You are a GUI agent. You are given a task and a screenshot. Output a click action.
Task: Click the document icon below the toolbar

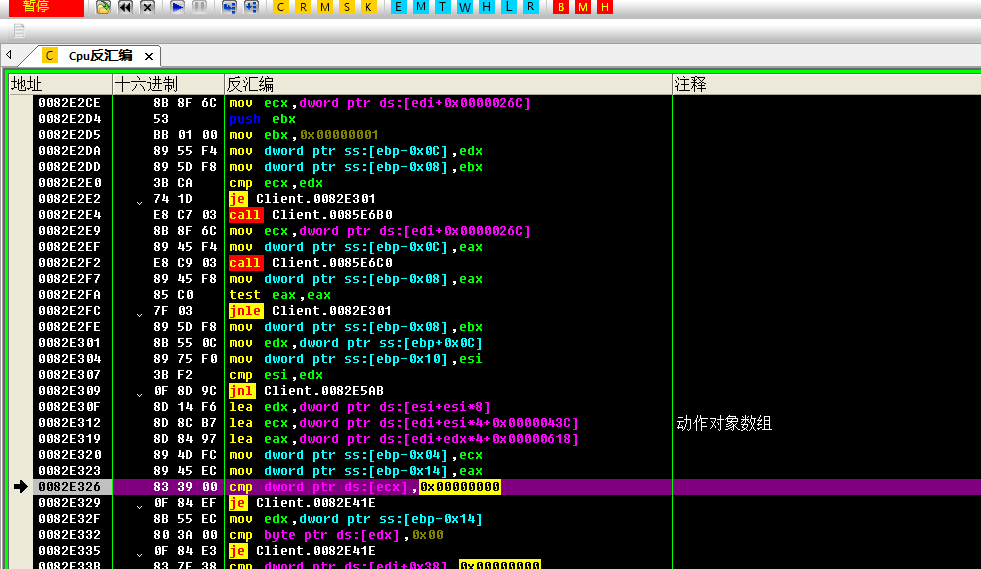coord(19,30)
